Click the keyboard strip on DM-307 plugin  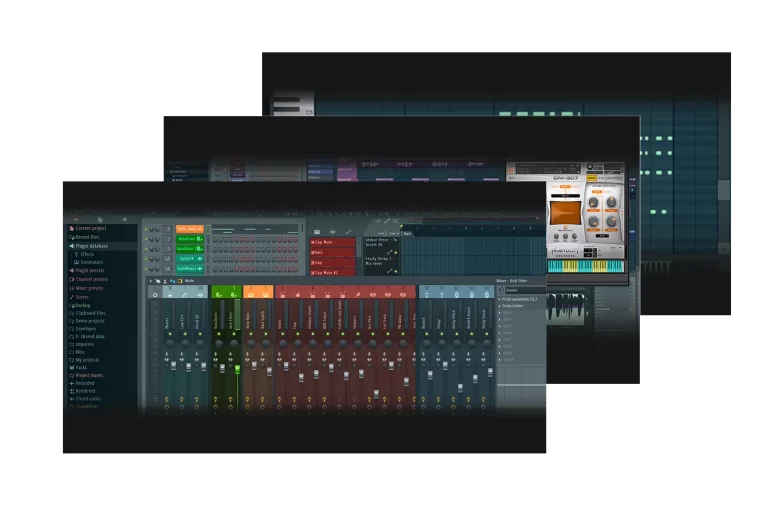(585, 266)
